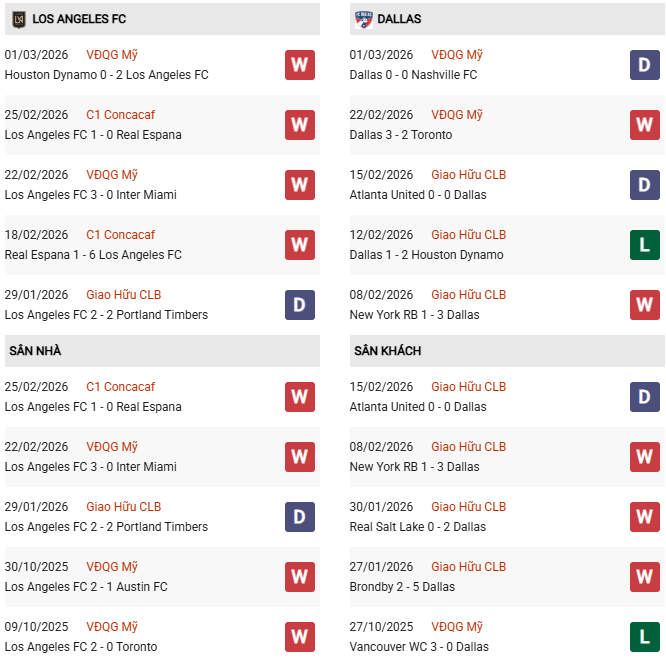
Task: Open the Real Espana 1-6 Los Angeles FC match
Action: (x=93, y=255)
